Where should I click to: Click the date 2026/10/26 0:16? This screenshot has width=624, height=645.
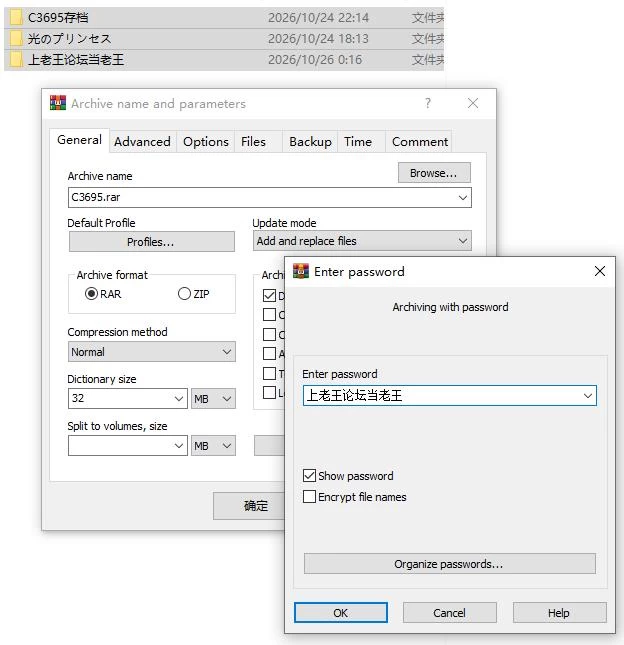(x=315, y=60)
